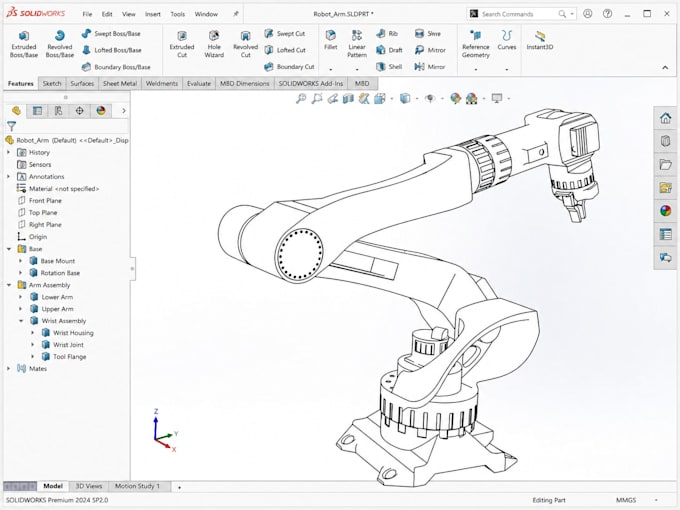Open the FeatureManager Design Tree tab
The width and height of the screenshot is (680, 510).
[16, 111]
